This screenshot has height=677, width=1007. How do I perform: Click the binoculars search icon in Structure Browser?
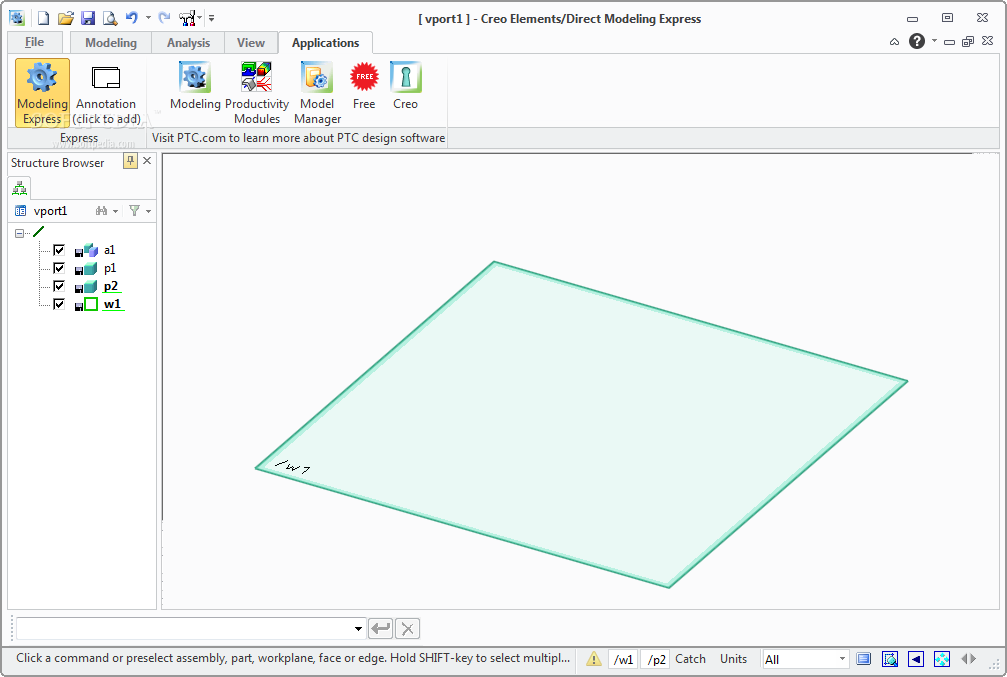[x=101, y=211]
